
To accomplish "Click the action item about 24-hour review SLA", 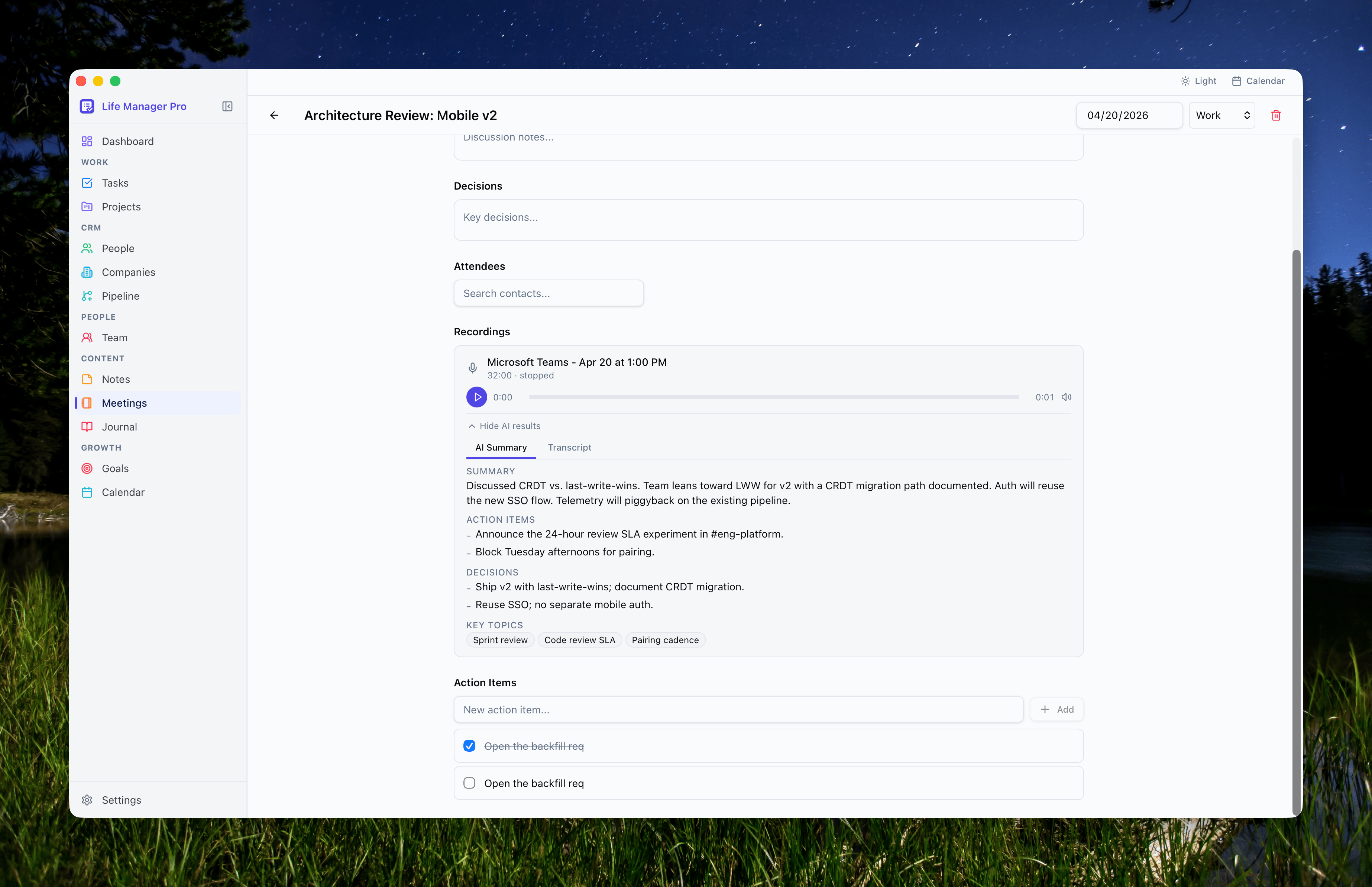I will pos(629,534).
